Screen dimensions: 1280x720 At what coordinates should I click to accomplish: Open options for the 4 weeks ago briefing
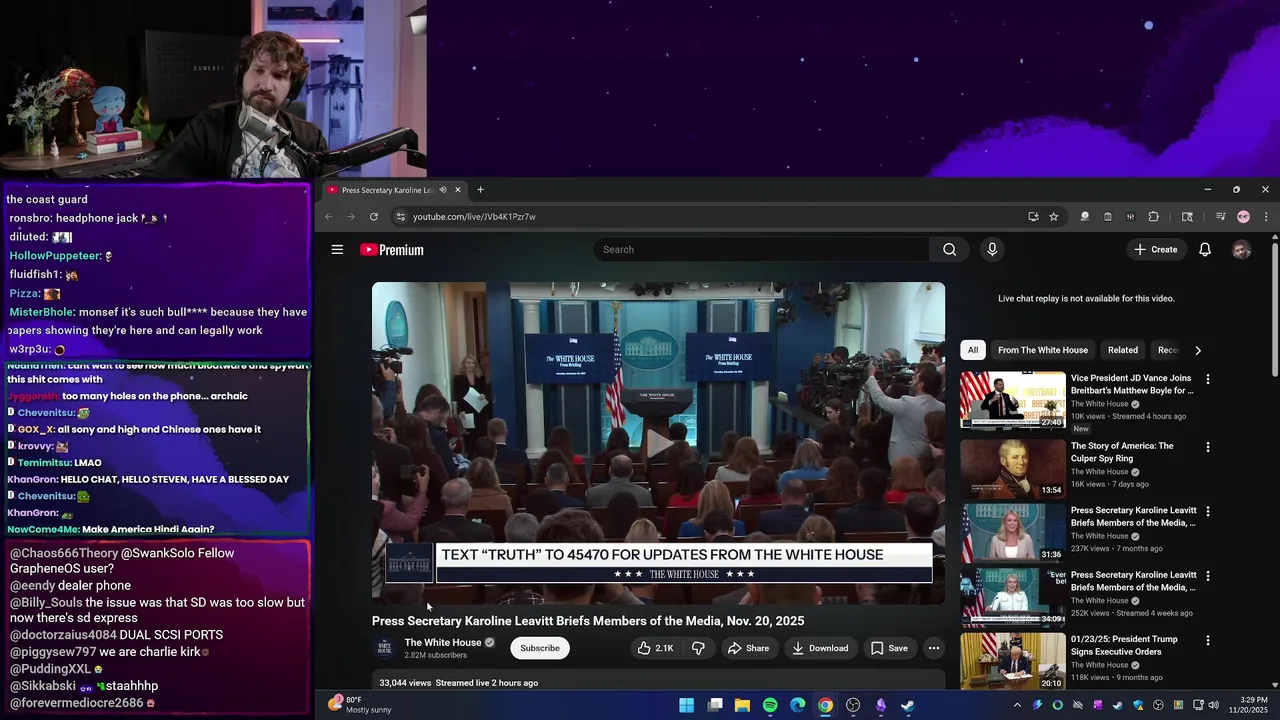coord(1207,576)
